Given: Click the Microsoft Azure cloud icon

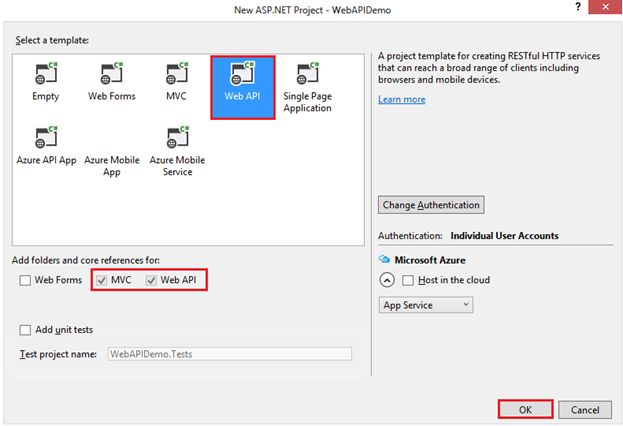Looking at the screenshot, I should 384,259.
